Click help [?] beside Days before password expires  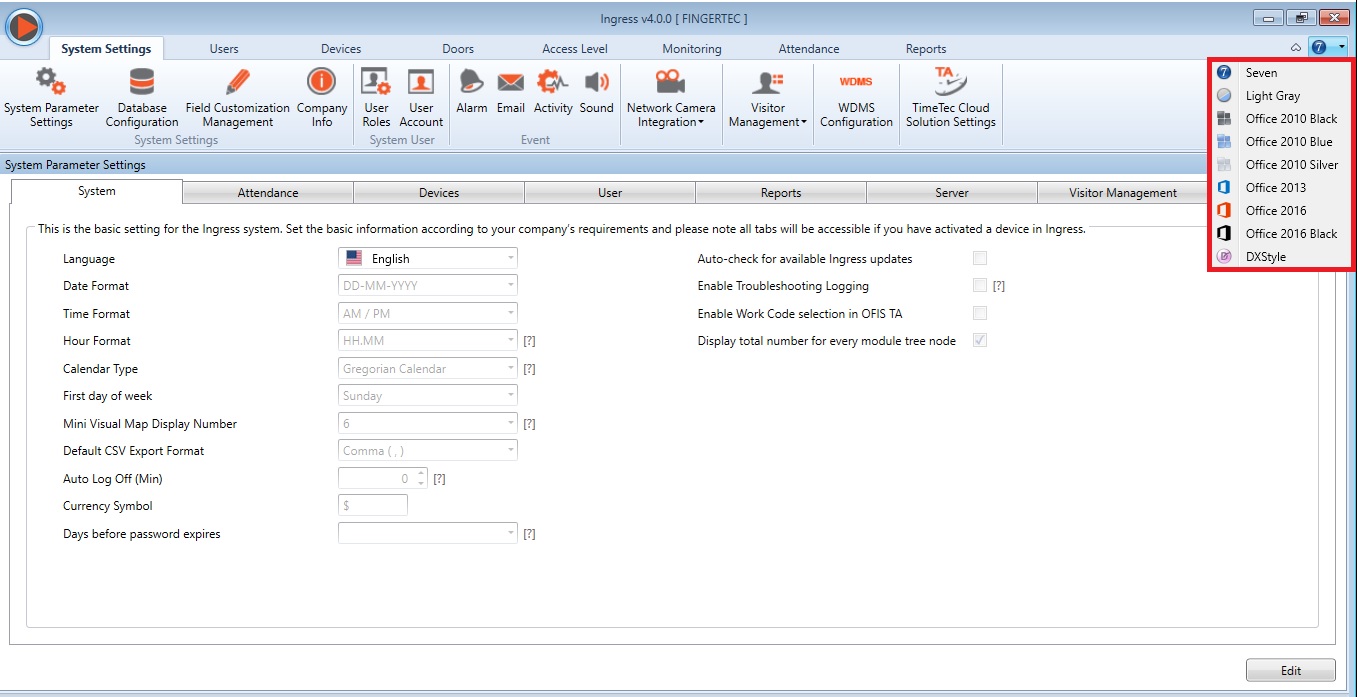coord(530,534)
